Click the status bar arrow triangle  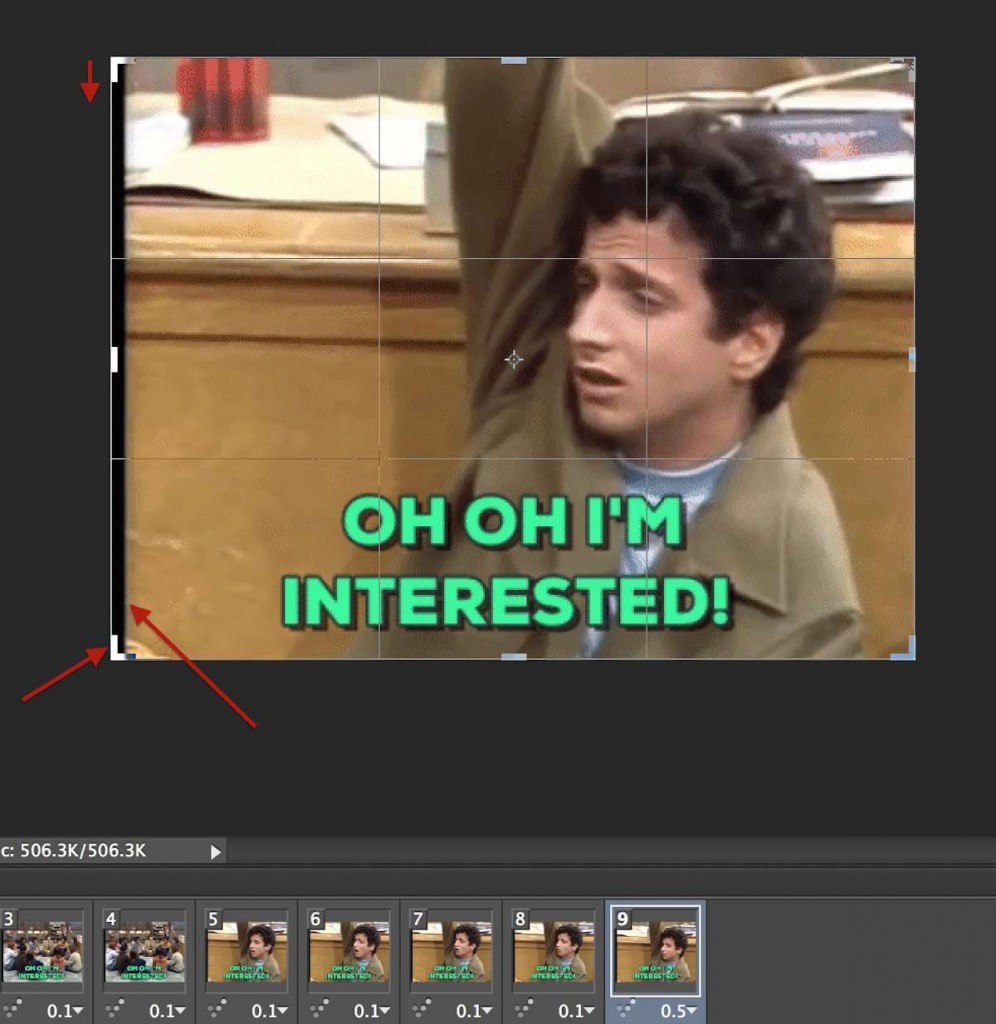pyautogui.click(x=215, y=852)
